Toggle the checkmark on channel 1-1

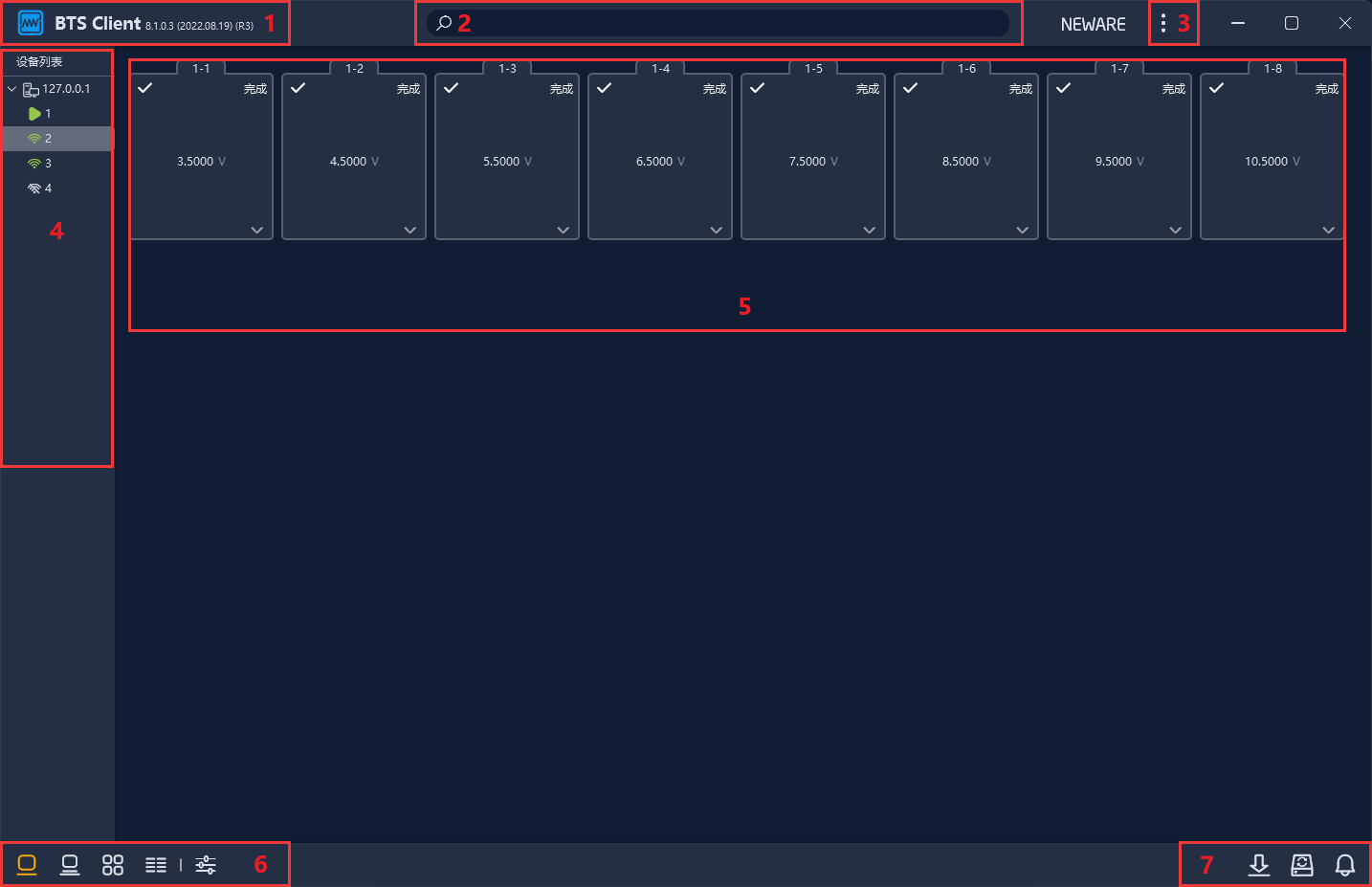tap(145, 88)
